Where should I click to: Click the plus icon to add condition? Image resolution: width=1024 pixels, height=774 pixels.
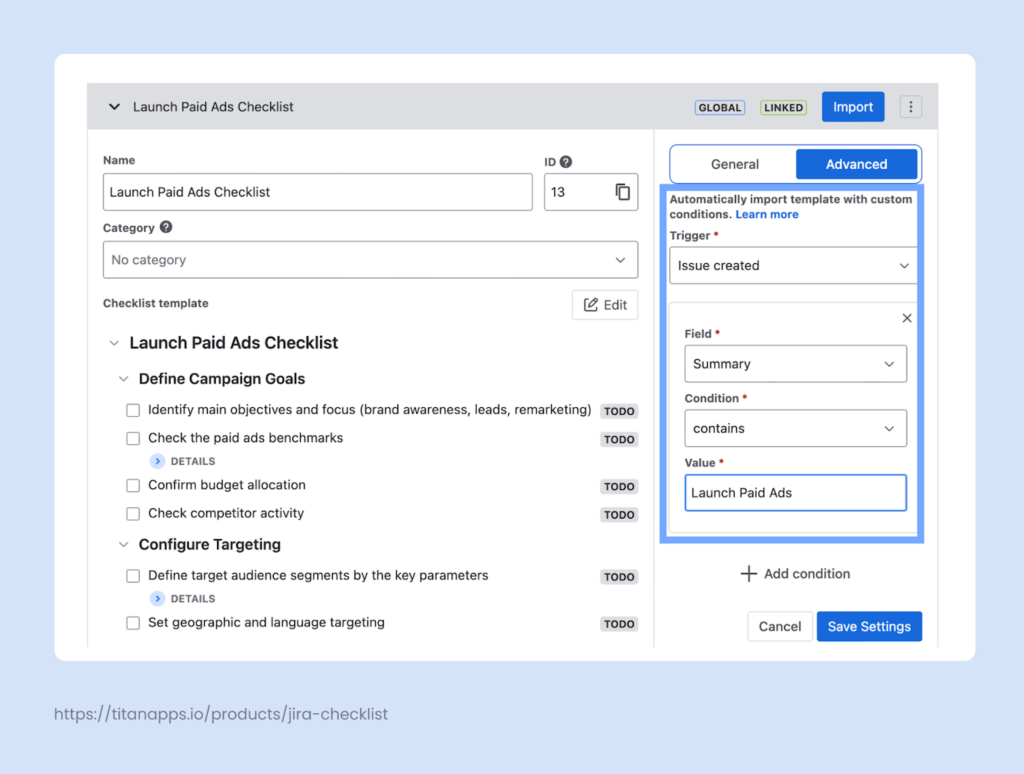[x=748, y=574]
